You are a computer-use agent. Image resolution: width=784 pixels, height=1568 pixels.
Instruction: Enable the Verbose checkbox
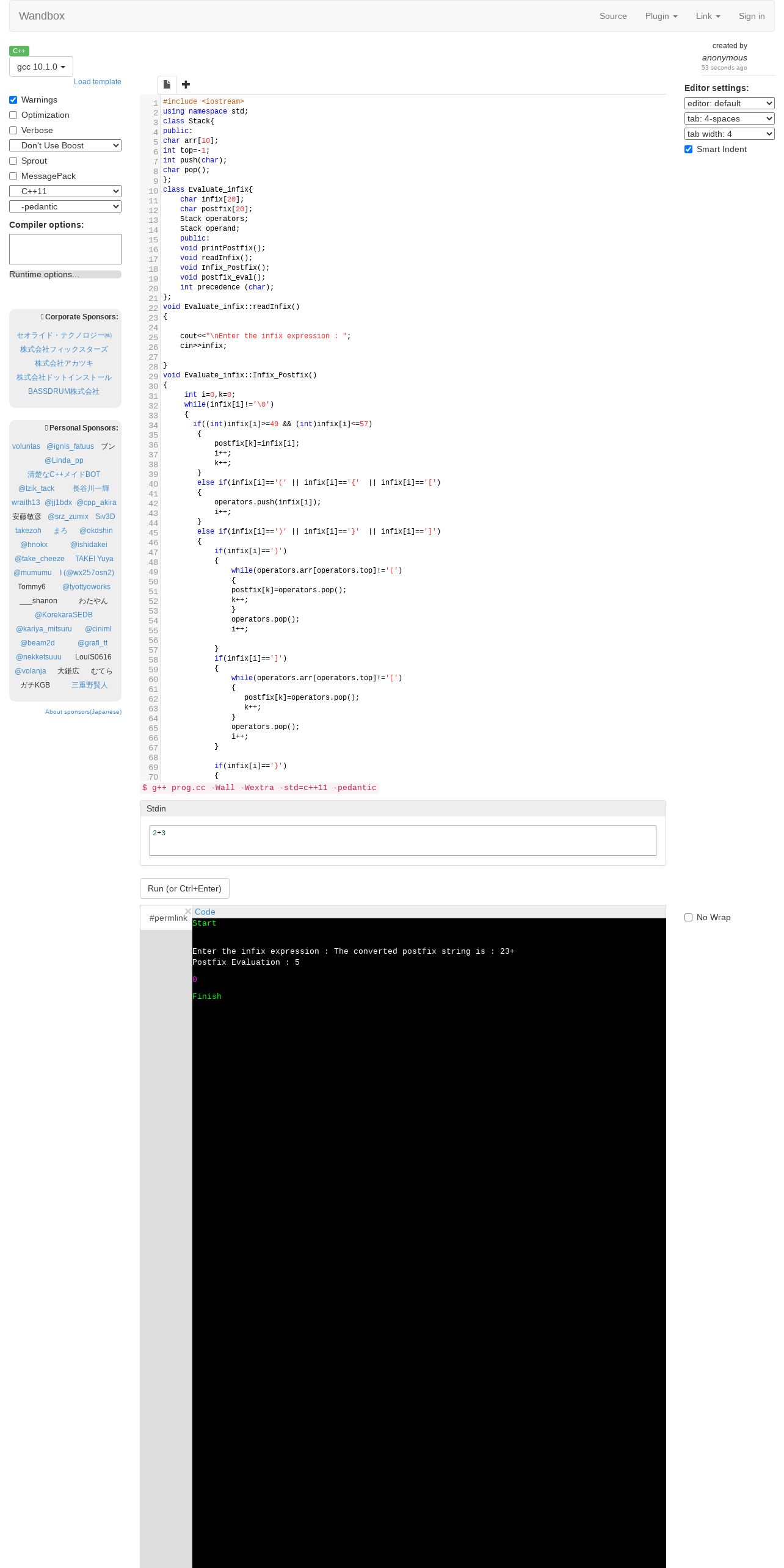tap(13, 130)
